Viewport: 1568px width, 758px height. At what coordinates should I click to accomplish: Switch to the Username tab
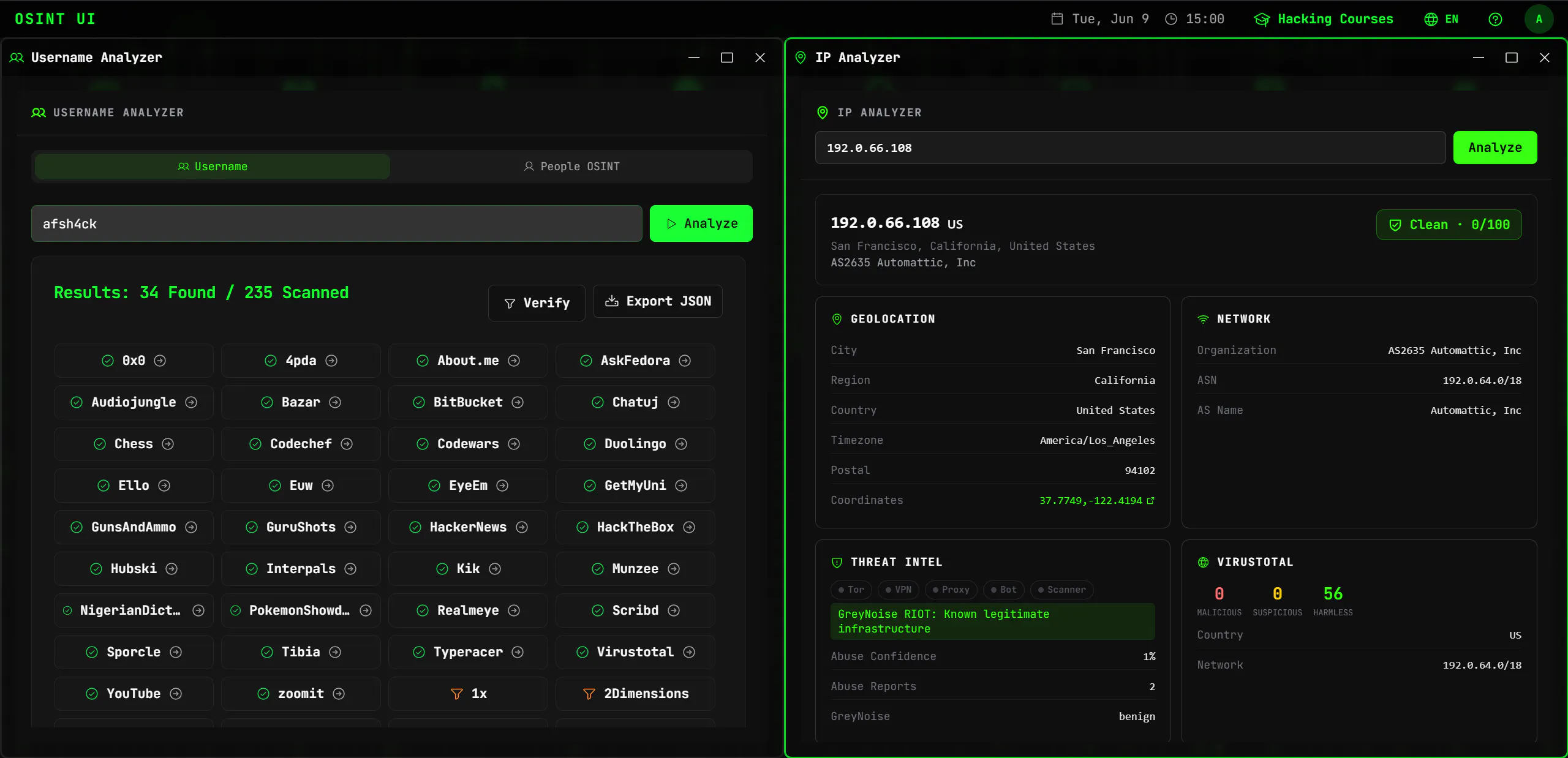point(213,167)
